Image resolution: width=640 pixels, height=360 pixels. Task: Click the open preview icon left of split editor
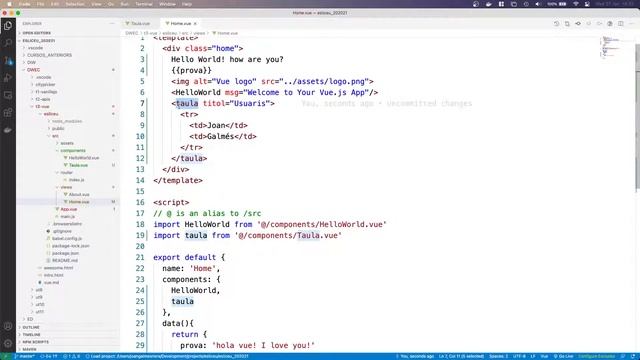(610, 24)
